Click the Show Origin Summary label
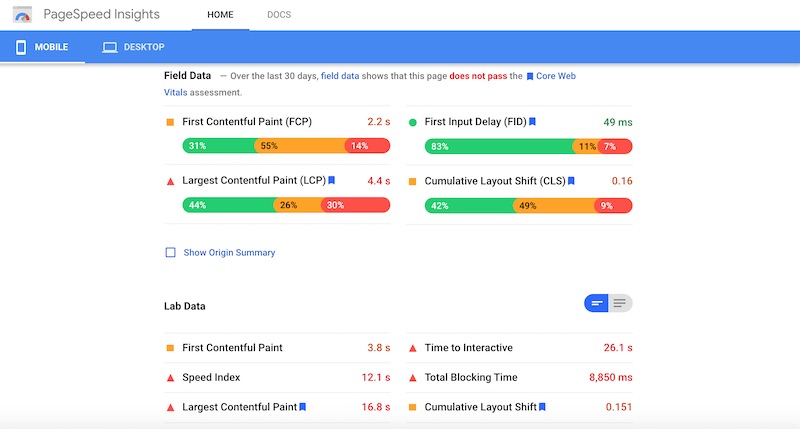The image size is (800, 429). click(x=229, y=253)
